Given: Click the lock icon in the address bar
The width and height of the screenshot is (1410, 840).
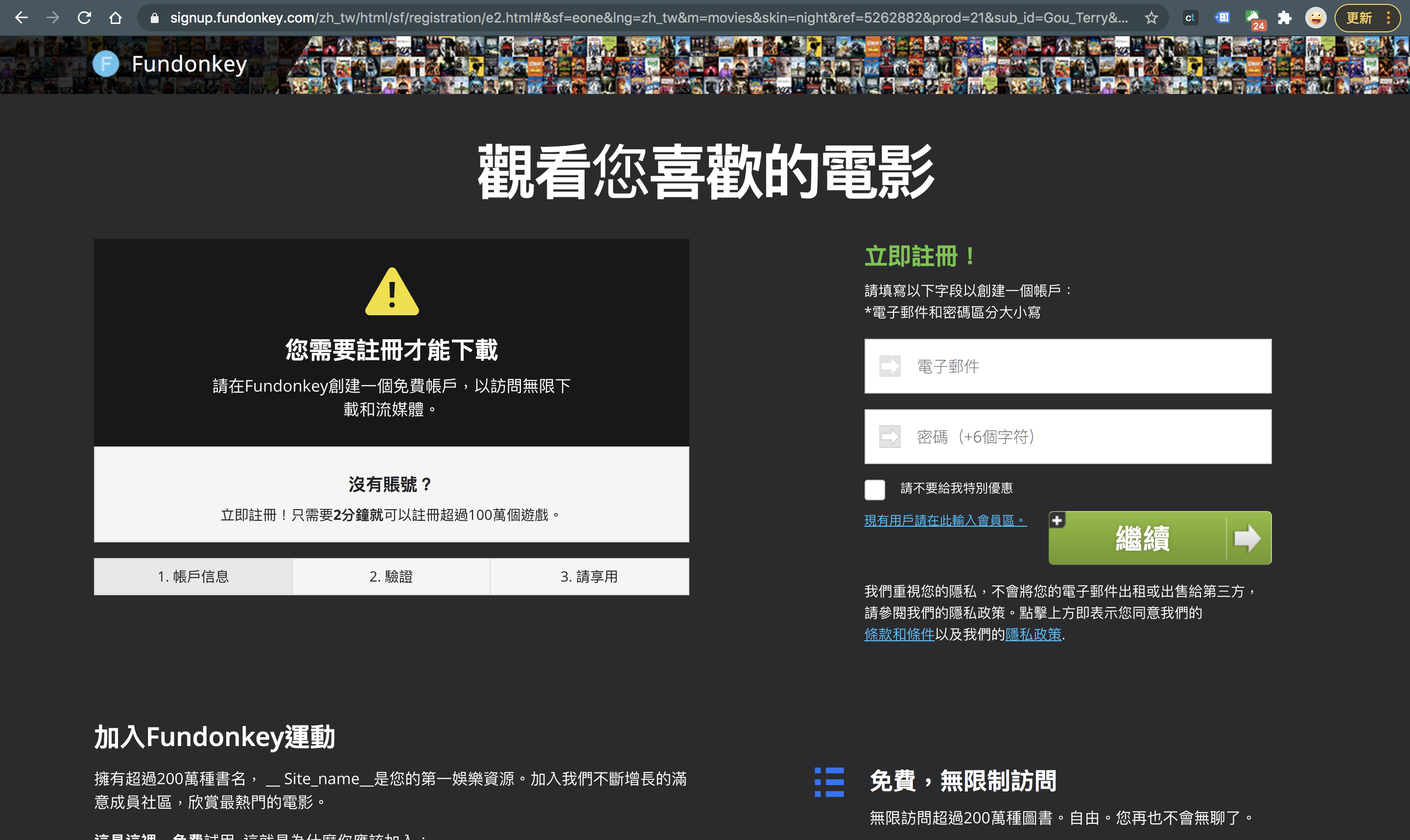Looking at the screenshot, I should (x=155, y=18).
